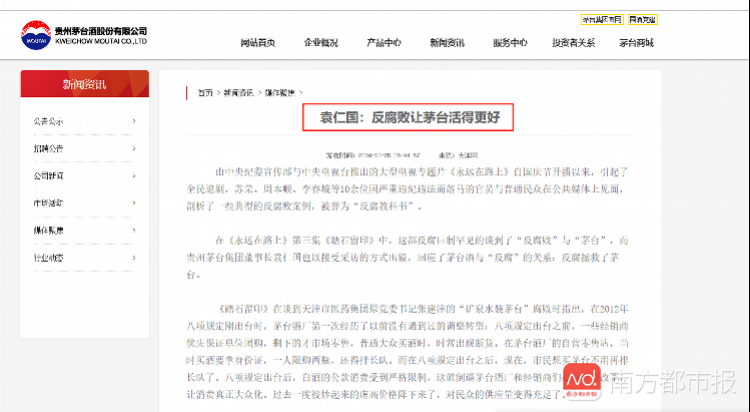Select 投资者关系 in the top navigation

coord(574,43)
